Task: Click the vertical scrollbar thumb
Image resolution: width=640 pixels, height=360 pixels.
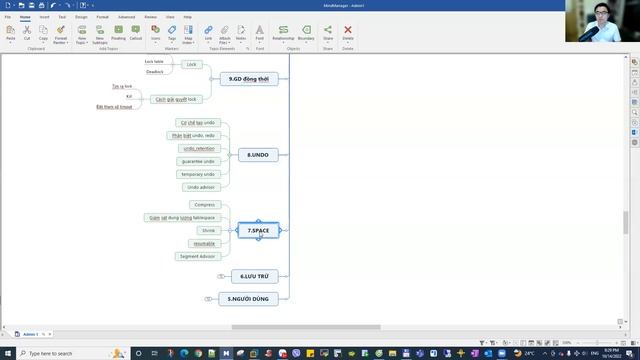Action: click(625, 222)
